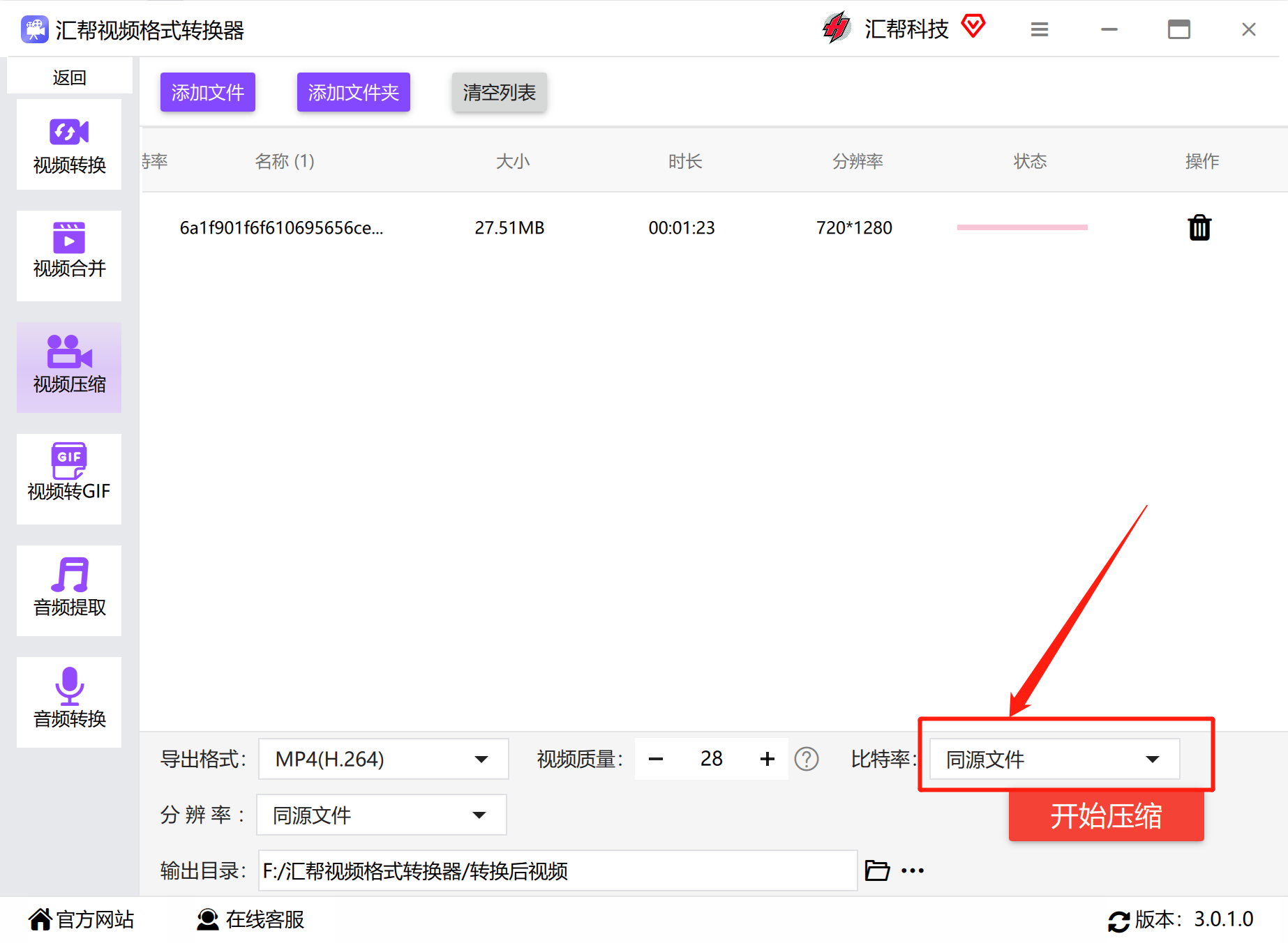Open the 比特率 同源文件 dropdown
Screen dimensions: 1288x943
[x=1054, y=759]
